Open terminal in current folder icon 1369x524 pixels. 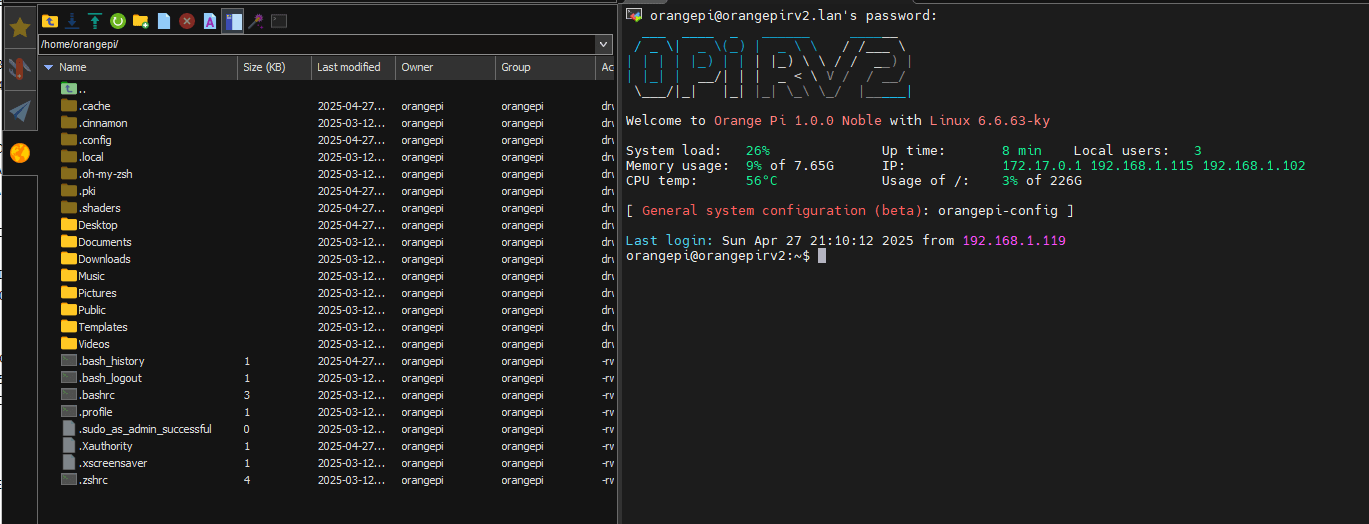[279, 20]
